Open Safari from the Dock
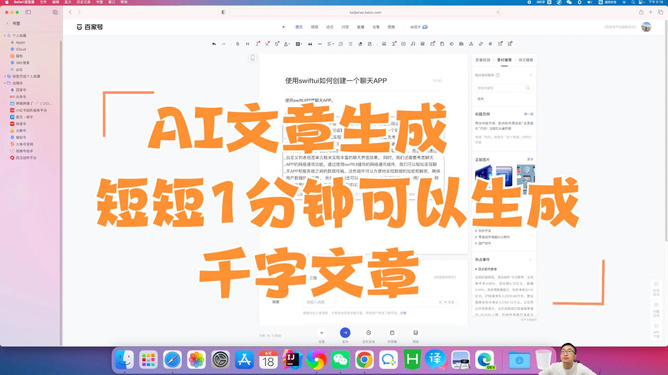The image size is (668, 375). coord(172,360)
